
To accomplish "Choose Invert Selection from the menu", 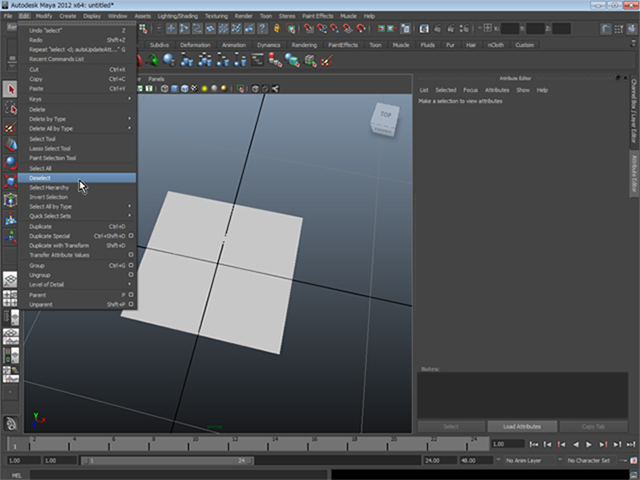I will click(x=78, y=197).
